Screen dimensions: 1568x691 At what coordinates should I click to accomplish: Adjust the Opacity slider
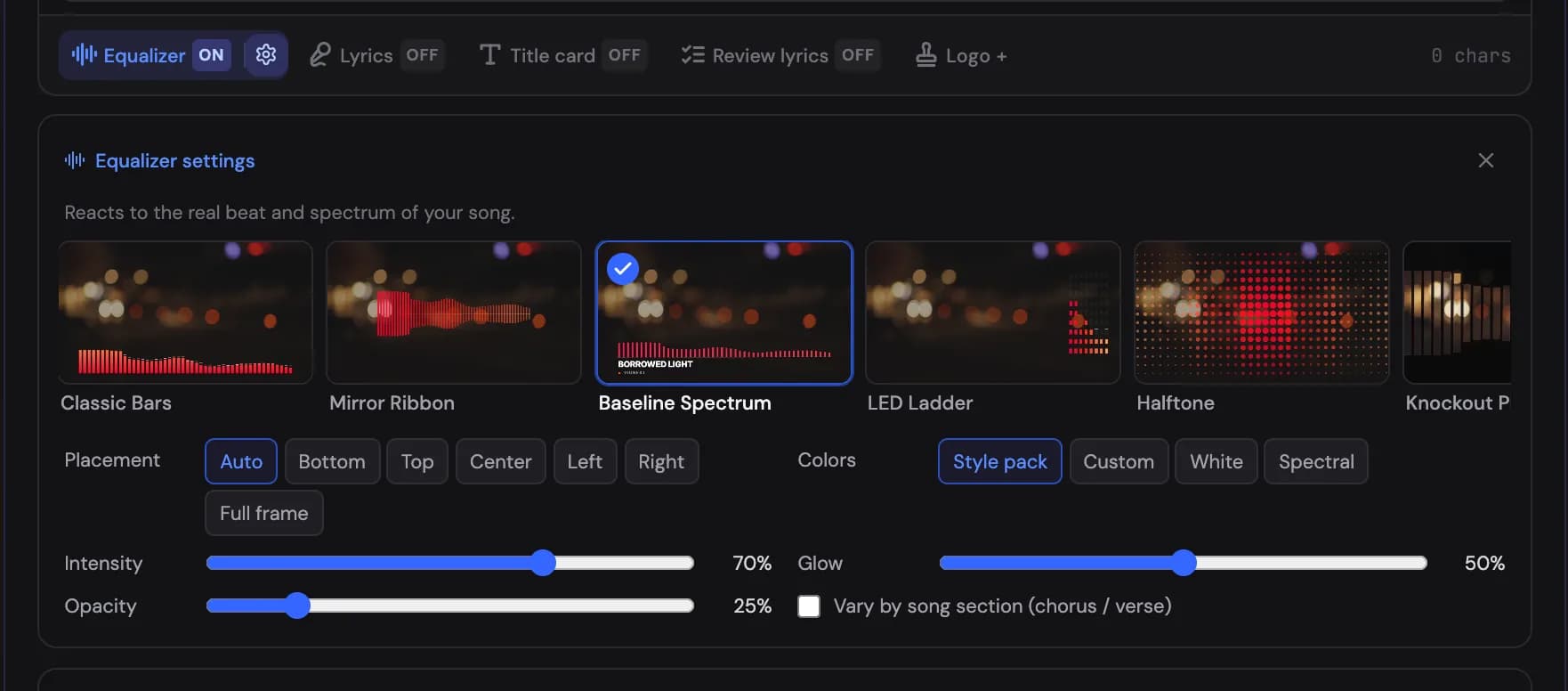[x=450, y=606]
